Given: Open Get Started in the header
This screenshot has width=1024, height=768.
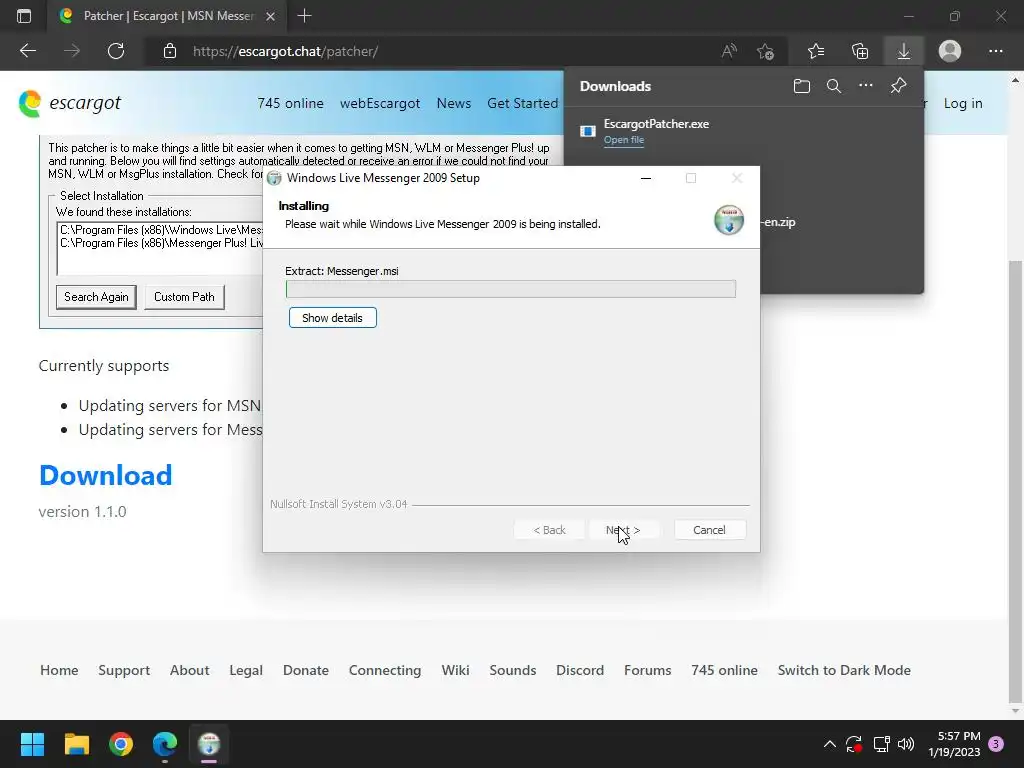Looking at the screenshot, I should 522,103.
